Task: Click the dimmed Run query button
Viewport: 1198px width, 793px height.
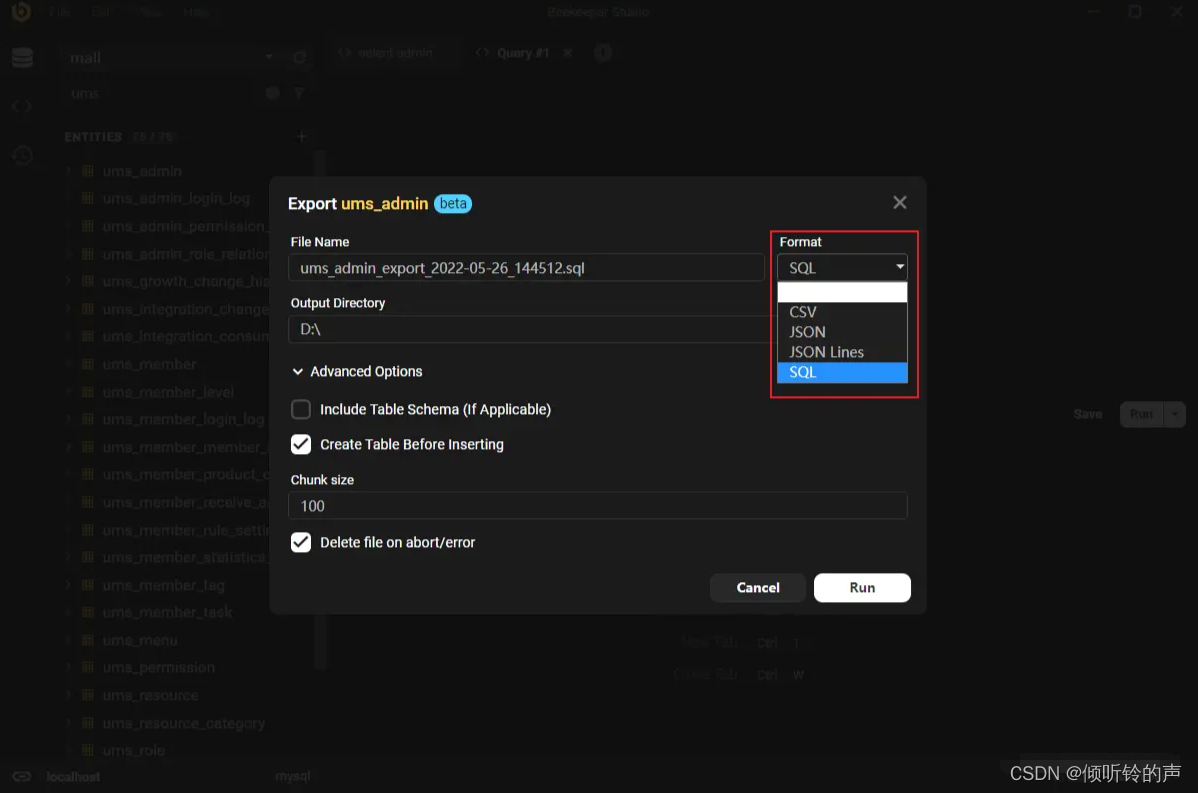Action: (1141, 414)
